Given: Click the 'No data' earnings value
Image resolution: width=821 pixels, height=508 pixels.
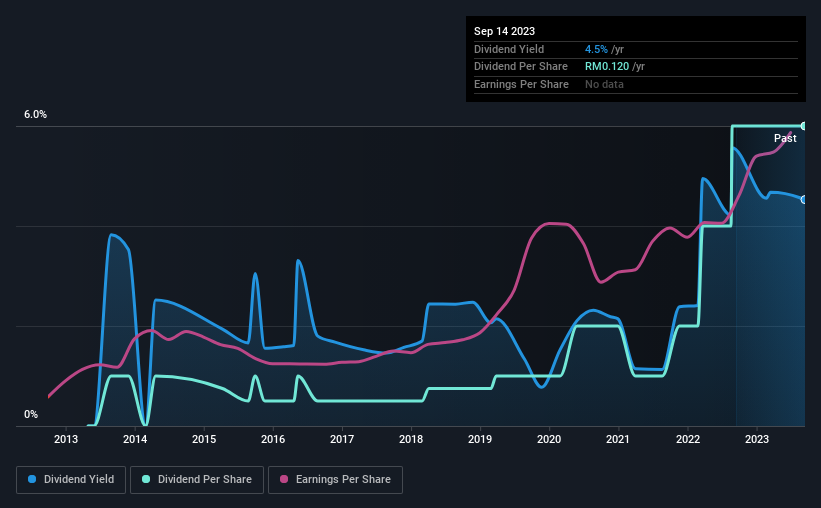Looking at the screenshot, I should point(604,84).
